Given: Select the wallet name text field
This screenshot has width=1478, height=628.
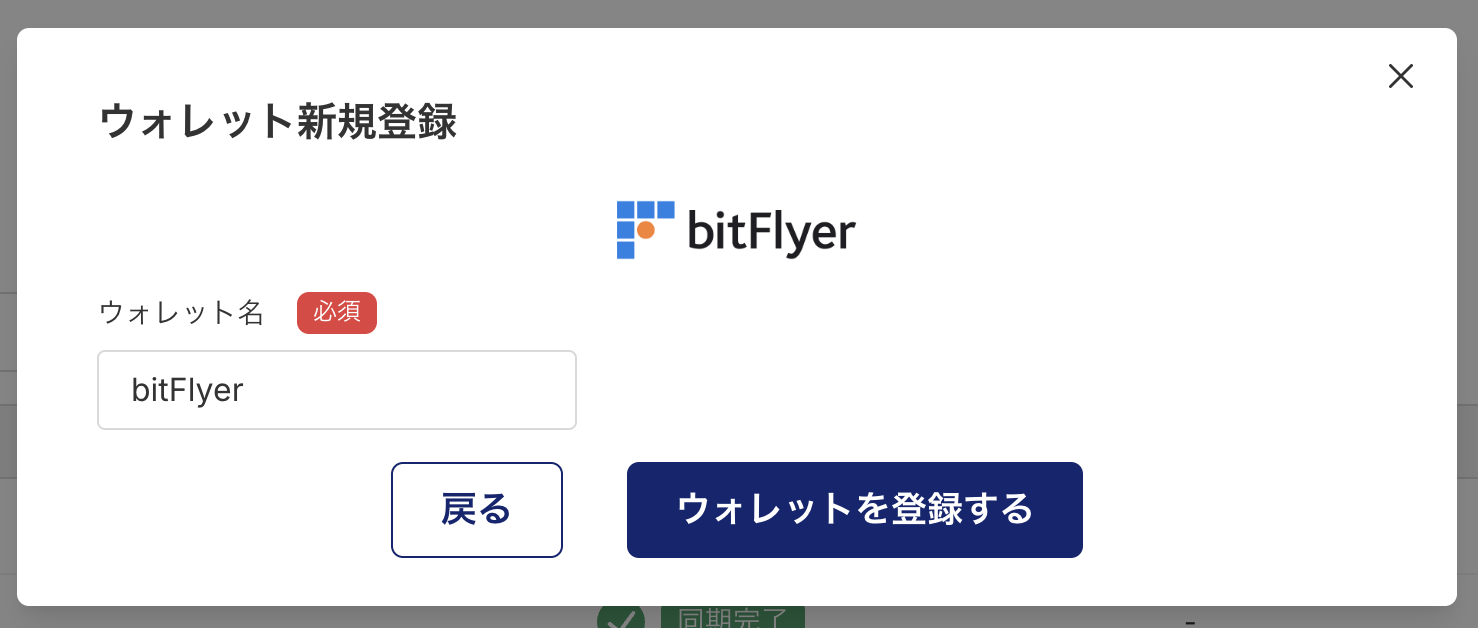Looking at the screenshot, I should click(x=337, y=390).
